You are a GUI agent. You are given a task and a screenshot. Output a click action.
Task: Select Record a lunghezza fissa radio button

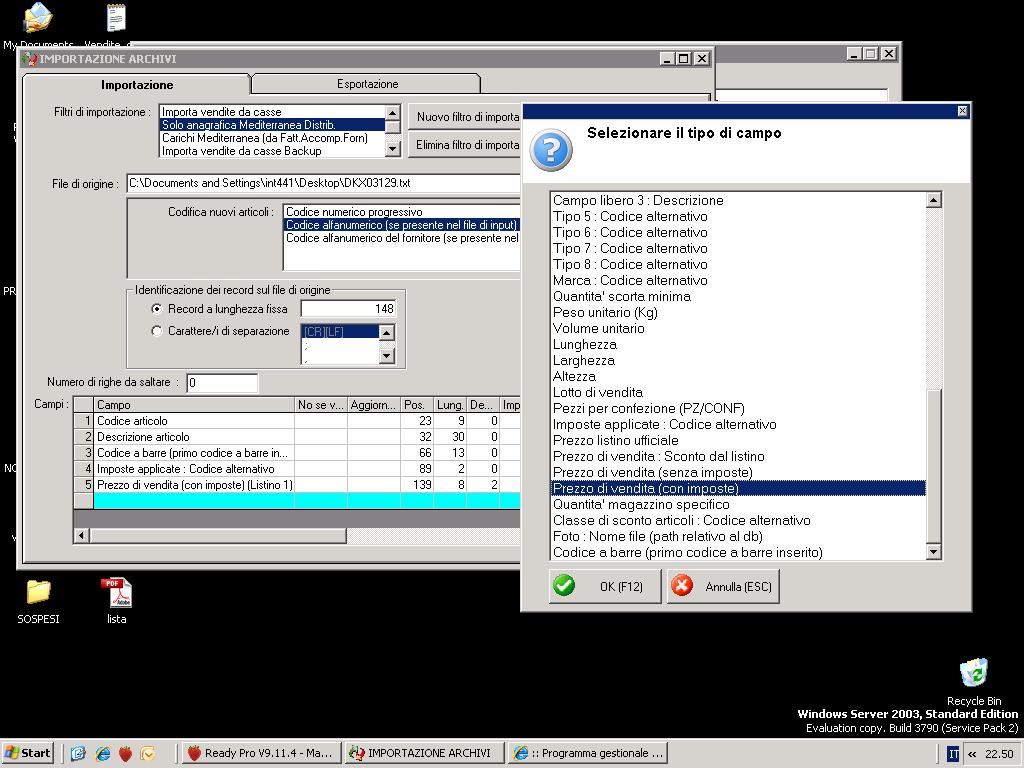[x=157, y=309]
